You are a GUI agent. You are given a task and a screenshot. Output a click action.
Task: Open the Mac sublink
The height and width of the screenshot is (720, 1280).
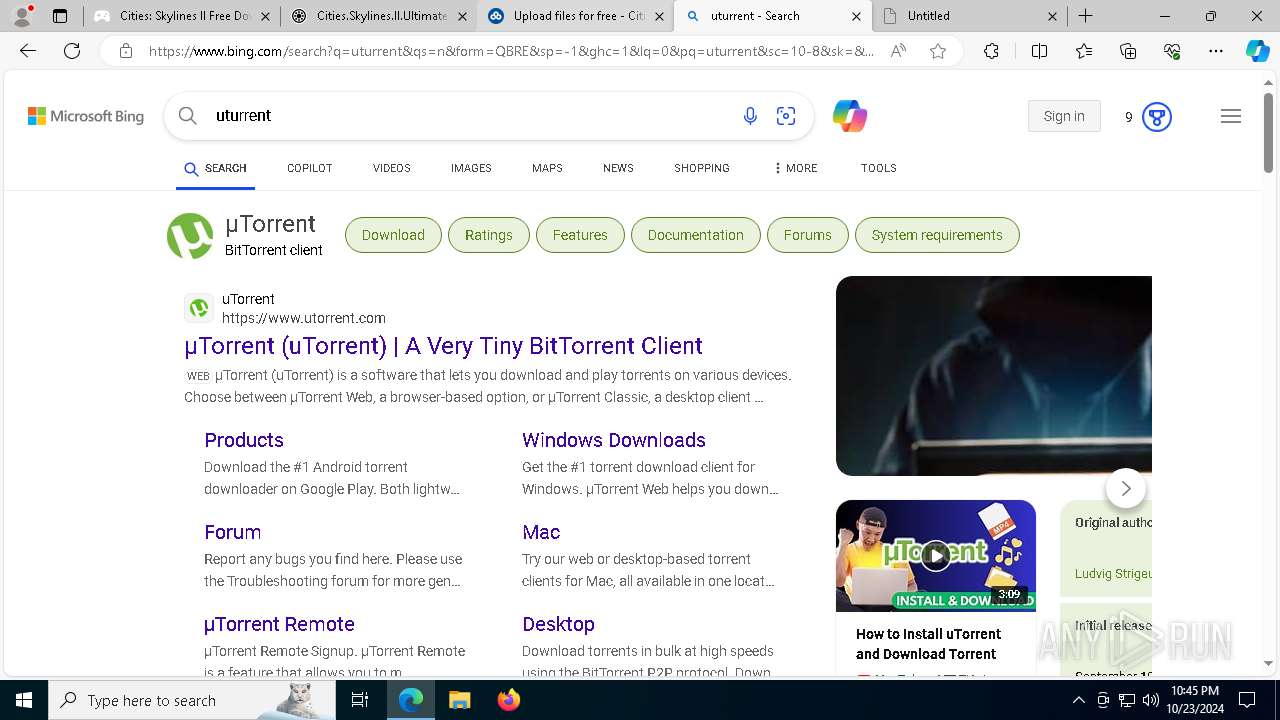pos(541,532)
